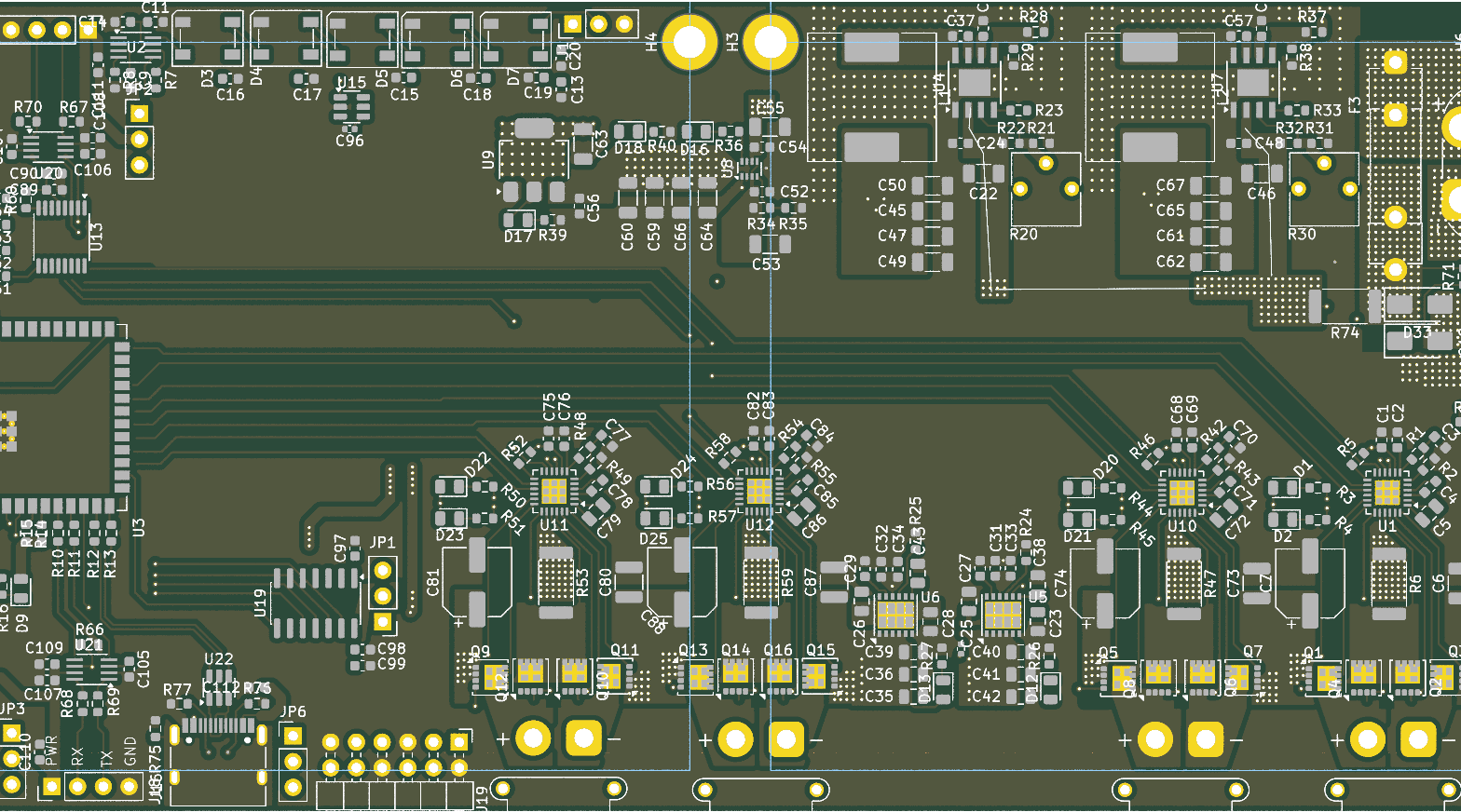Click the middle pad of jumper JP1

(x=382, y=595)
